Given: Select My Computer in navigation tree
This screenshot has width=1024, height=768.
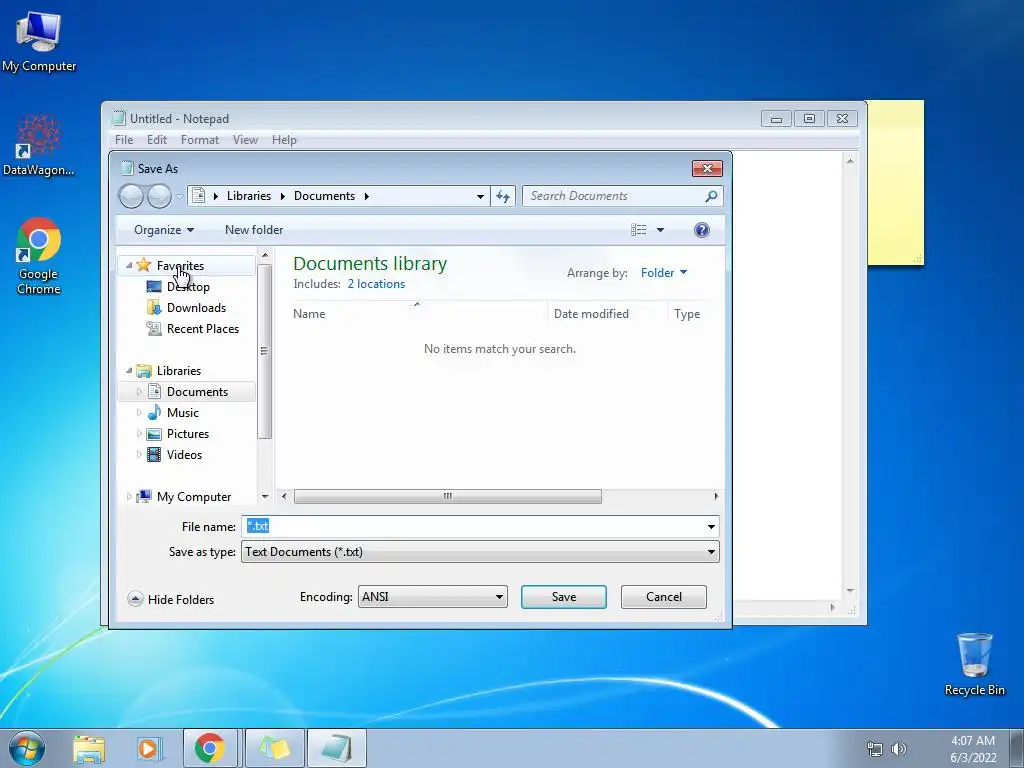Looking at the screenshot, I should tap(194, 497).
